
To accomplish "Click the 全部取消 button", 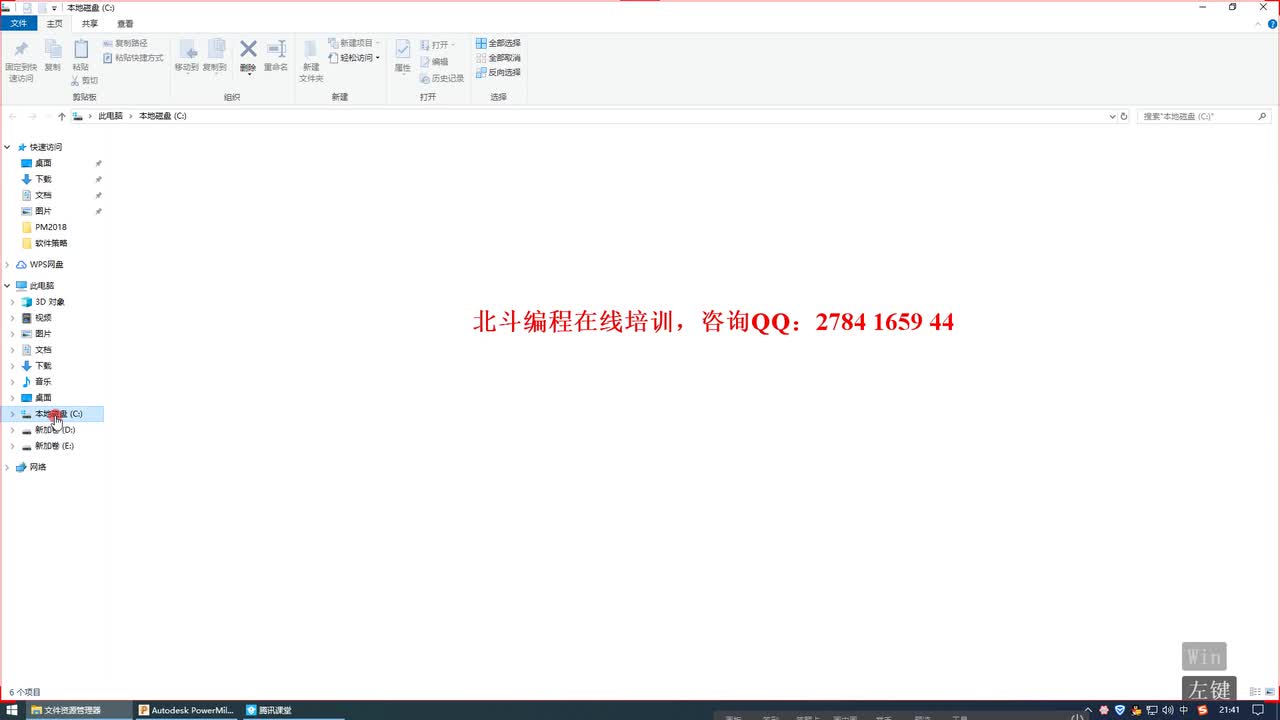I will click(498, 58).
